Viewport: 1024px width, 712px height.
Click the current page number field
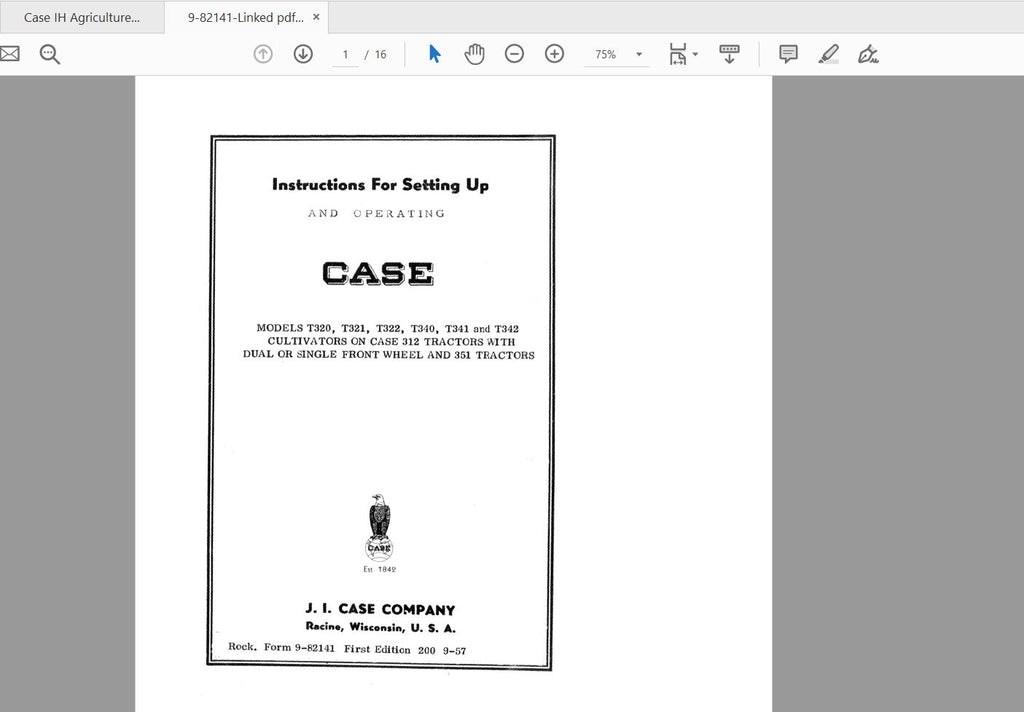[x=345, y=55]
